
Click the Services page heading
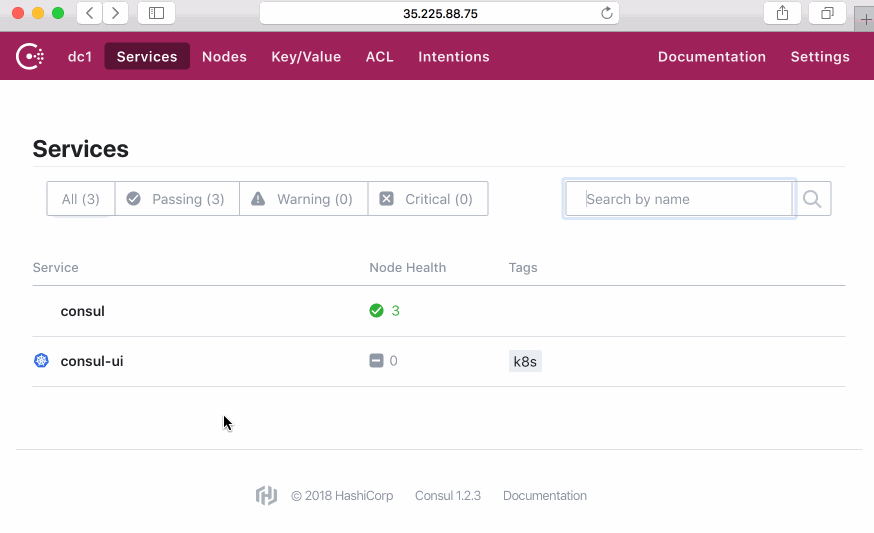pos(80,149)
